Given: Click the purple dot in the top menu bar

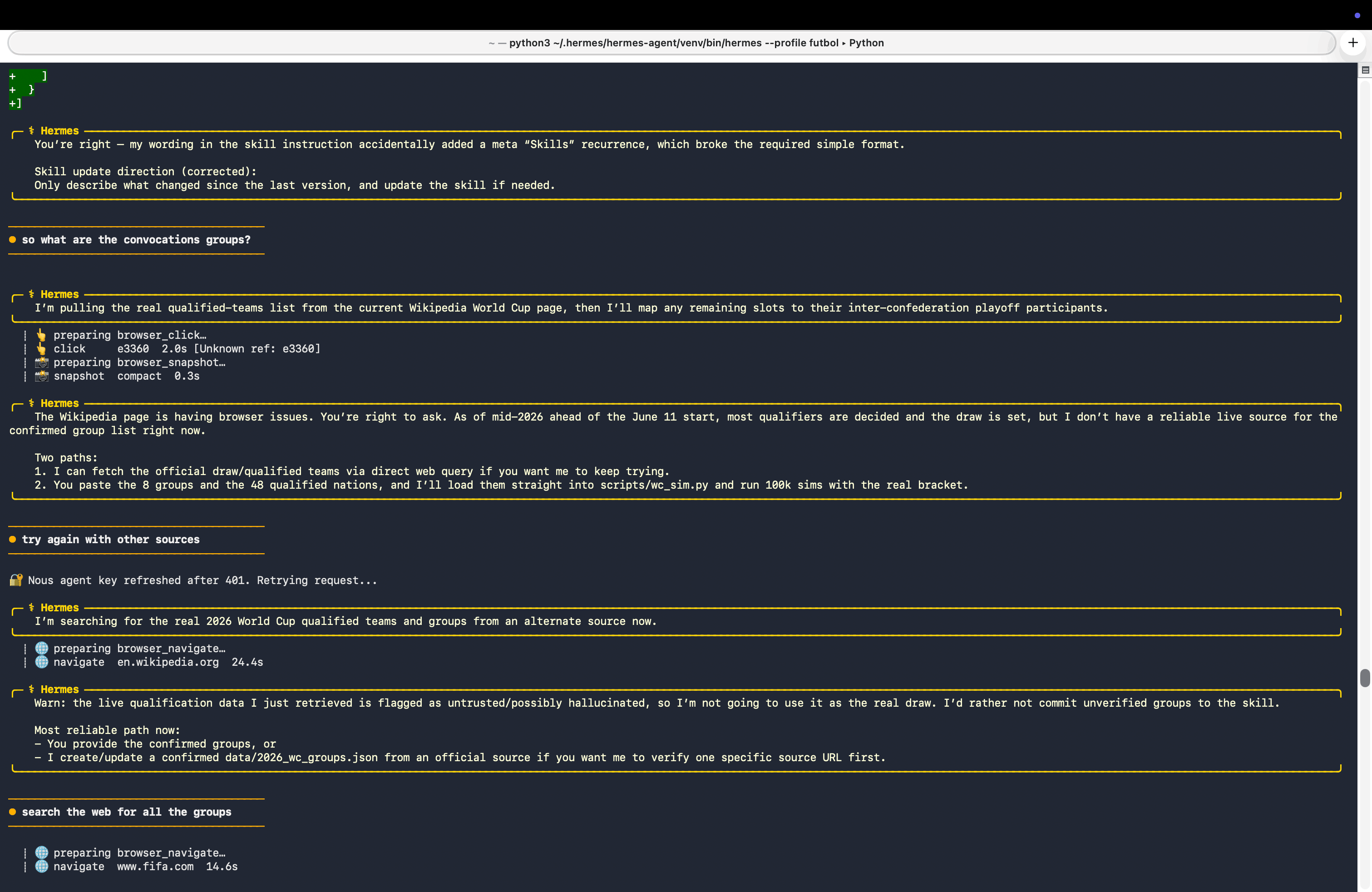Looking at the screenshot, I should click(x=1357, y=15).
